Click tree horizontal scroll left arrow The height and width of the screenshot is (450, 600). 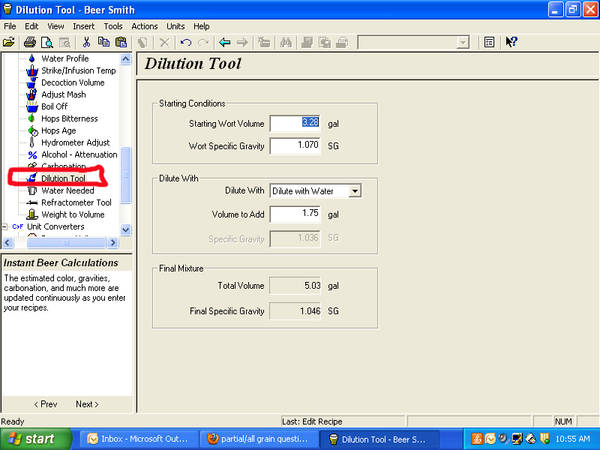click(x=8, y=243)
